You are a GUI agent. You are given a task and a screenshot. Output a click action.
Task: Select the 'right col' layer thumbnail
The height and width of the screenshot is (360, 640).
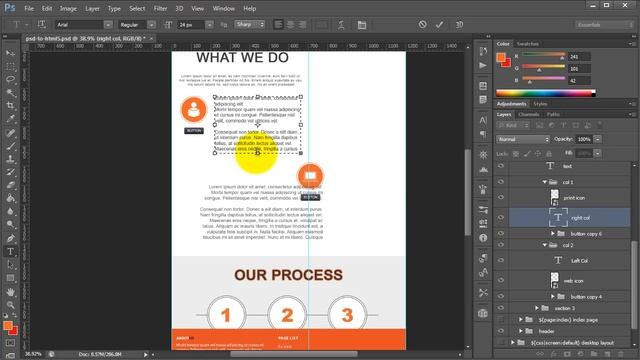[558, 218]
